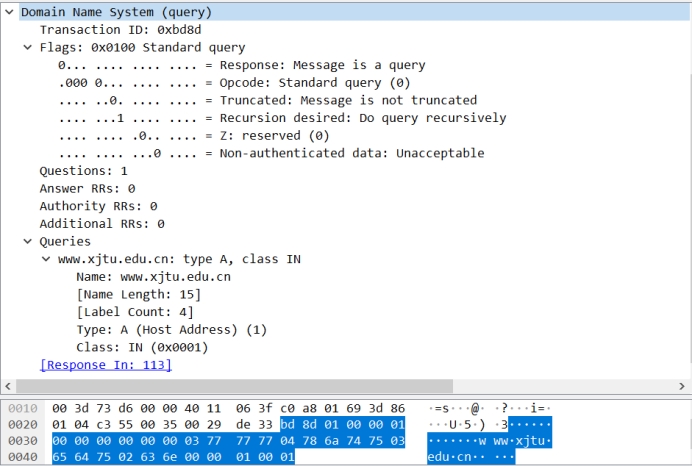Select the Answer RRs: 0 field
The width and height of the screenshot is (692, 466).
pyautogui.click(x=87, y=188)
